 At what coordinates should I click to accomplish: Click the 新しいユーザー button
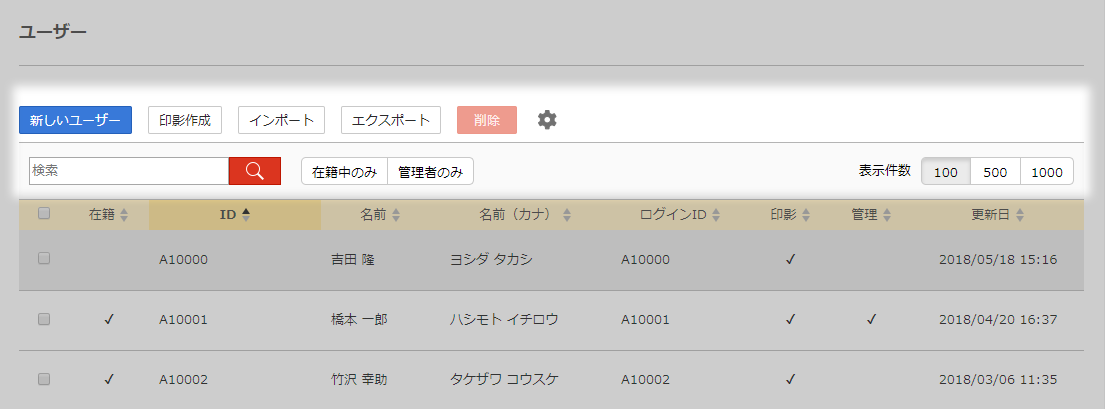pyautogui.click(x=75, y=120)
